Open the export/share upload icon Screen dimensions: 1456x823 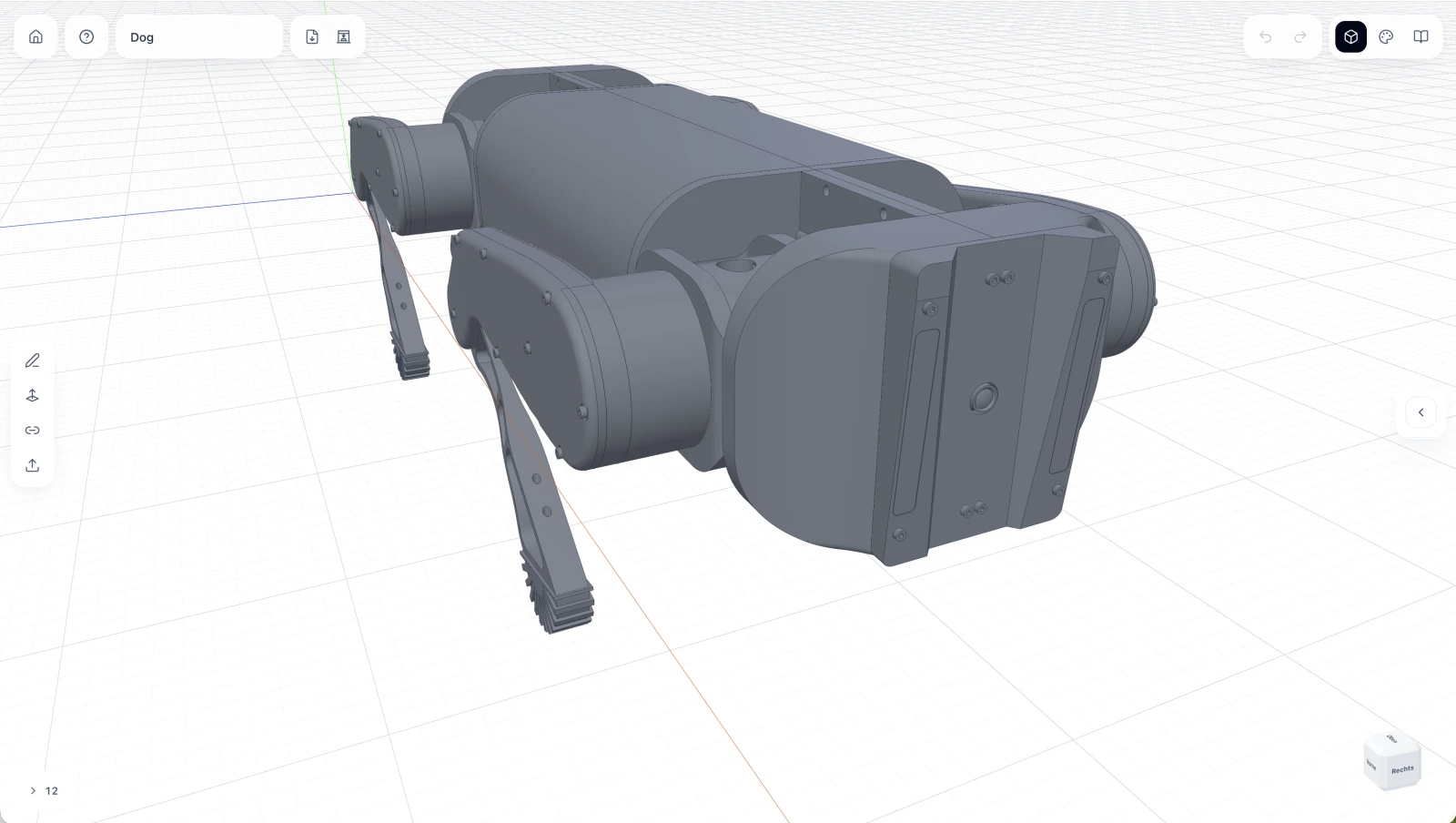(x=33, y=465)
